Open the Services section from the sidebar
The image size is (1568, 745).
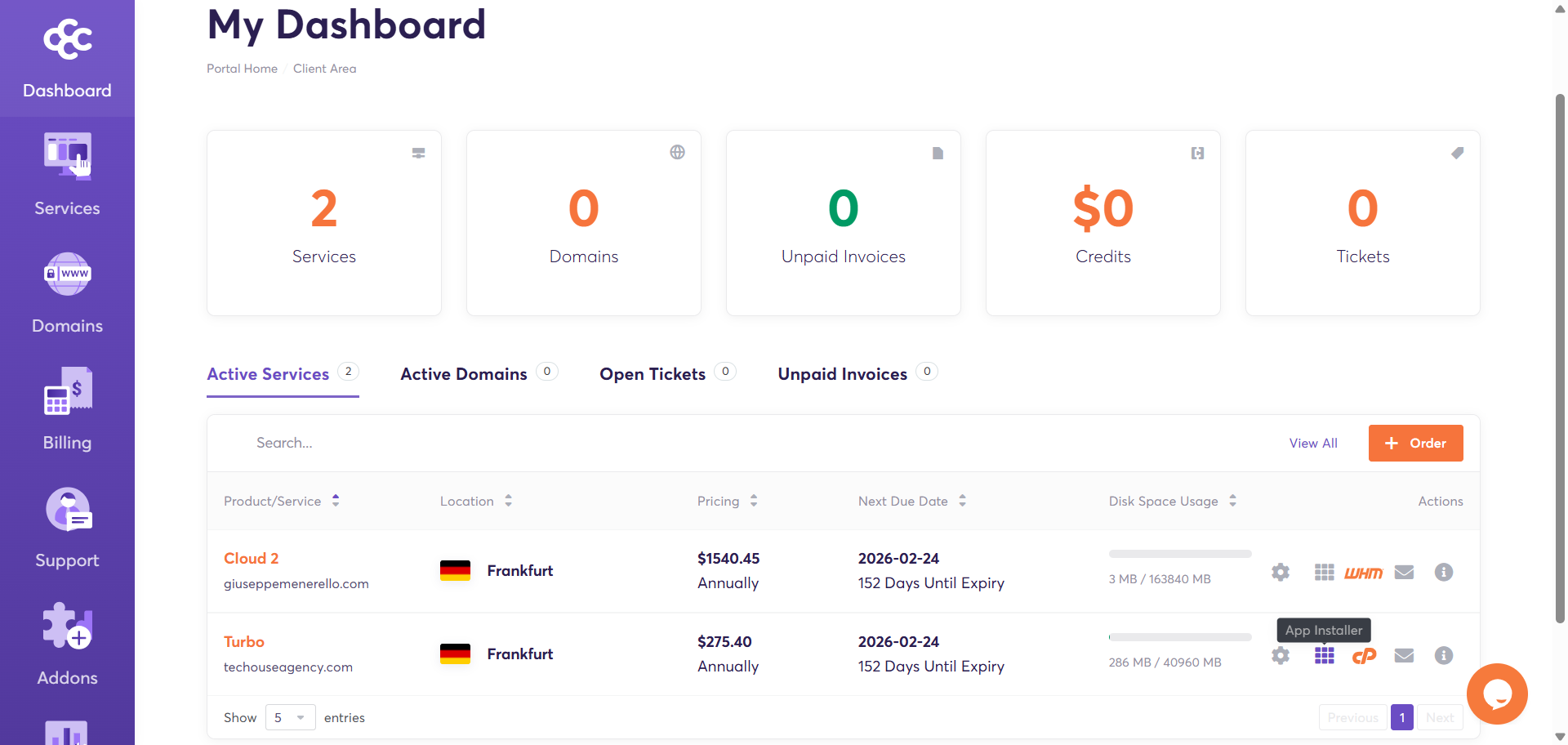[x=67, y=174]
